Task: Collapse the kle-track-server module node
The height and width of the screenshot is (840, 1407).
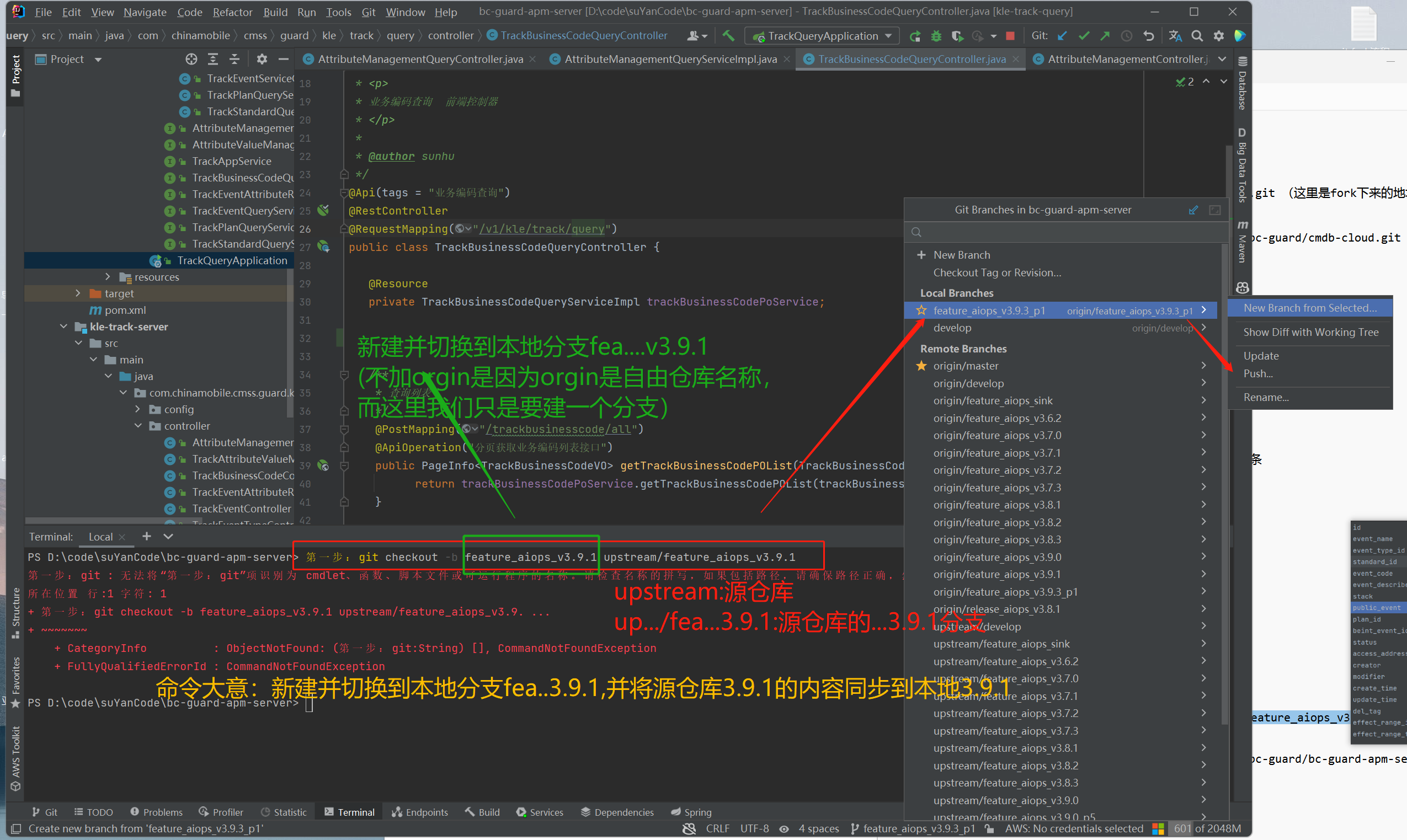Action: pyautogui.click(x=63, y=327)
